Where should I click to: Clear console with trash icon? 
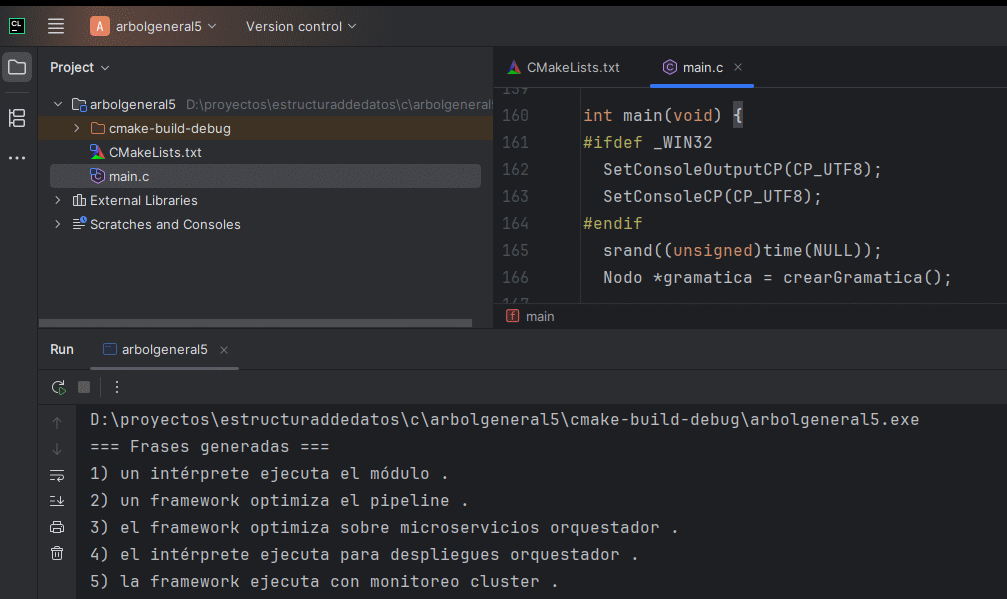tap(57, 553)
